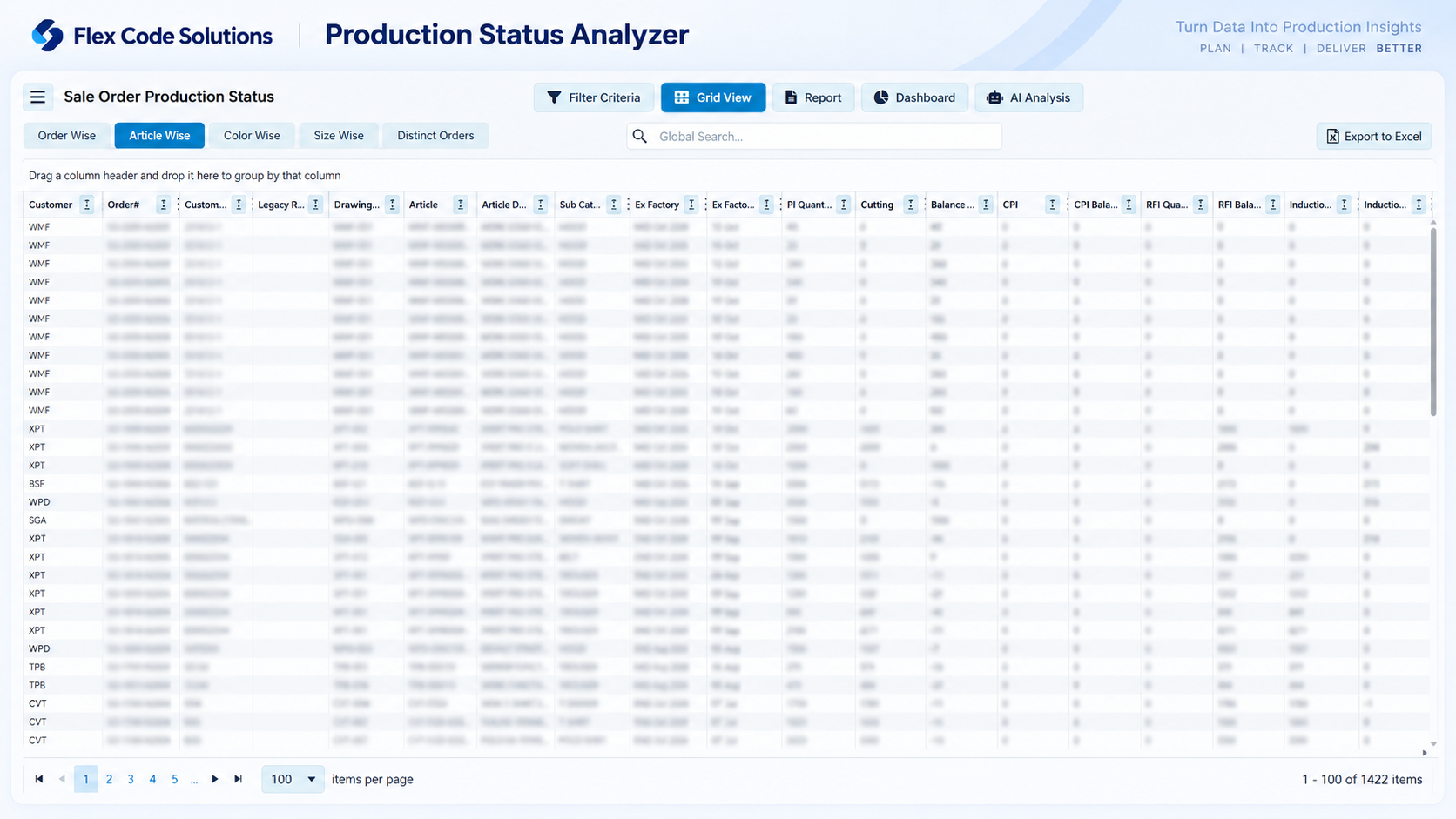Open the PI Quant... column menu icon
Image resolution: width=1456 pixels, height=819 pixels.
(x=843, y=205)
